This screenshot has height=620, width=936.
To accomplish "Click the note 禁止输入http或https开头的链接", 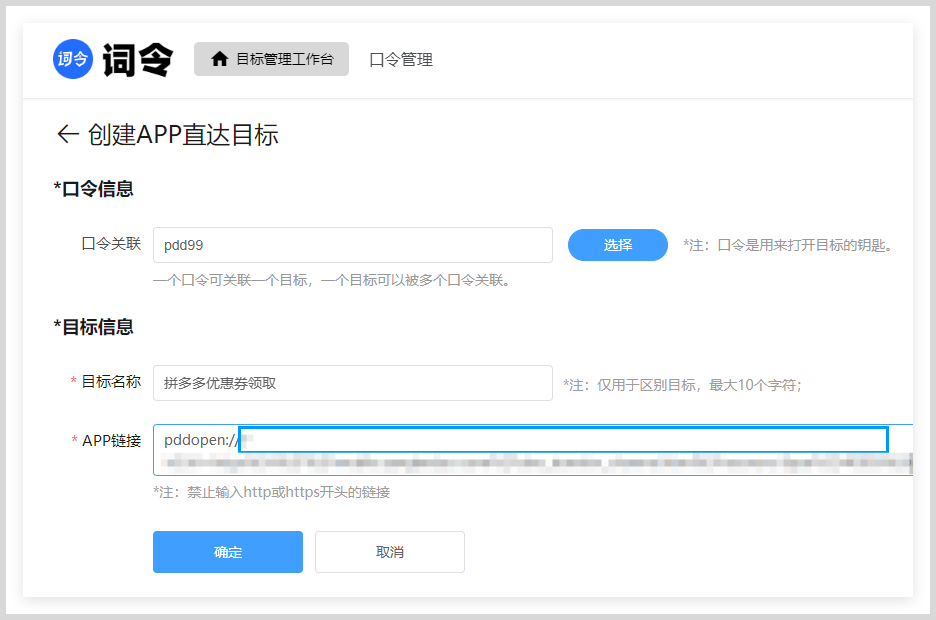I will click(272, 492).
